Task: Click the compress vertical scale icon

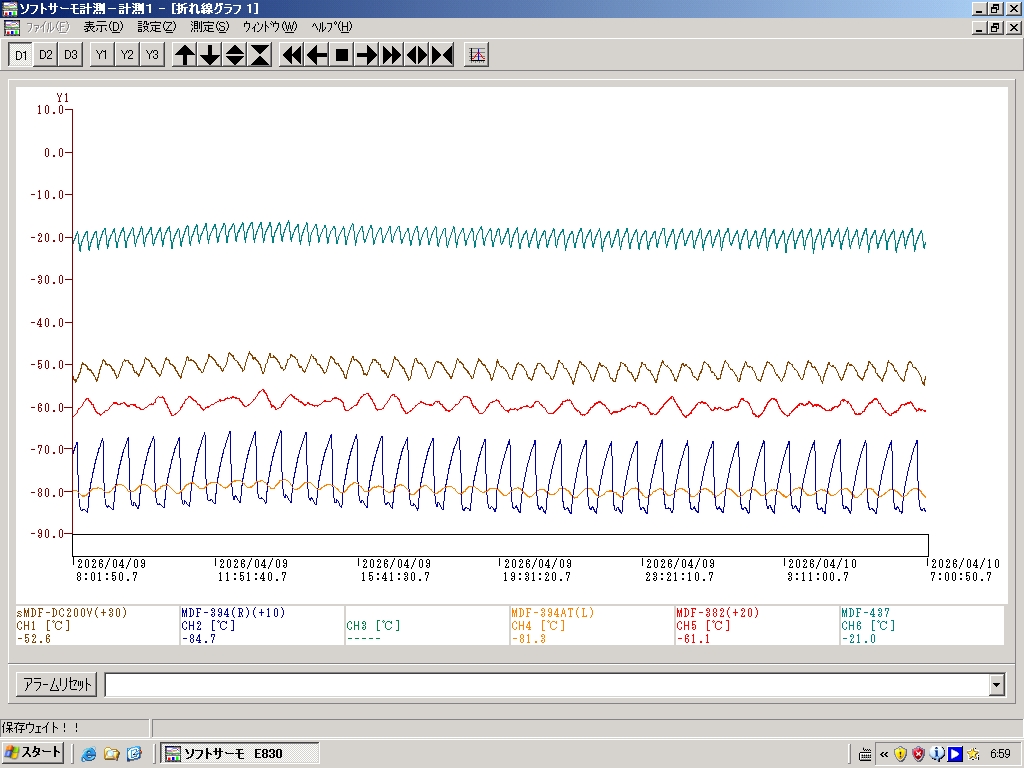Action: (x=260, y=55)
